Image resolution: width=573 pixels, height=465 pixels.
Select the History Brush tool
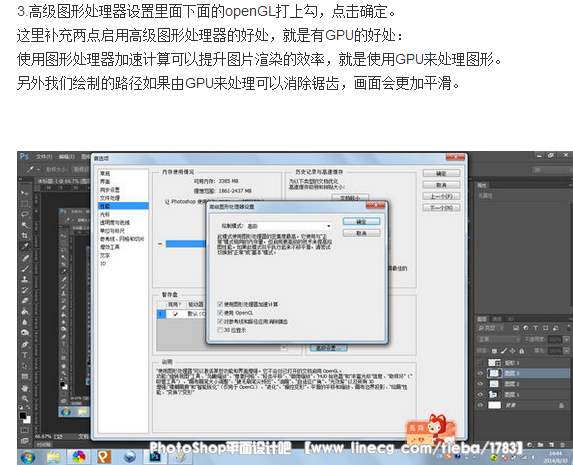[24, 290]
